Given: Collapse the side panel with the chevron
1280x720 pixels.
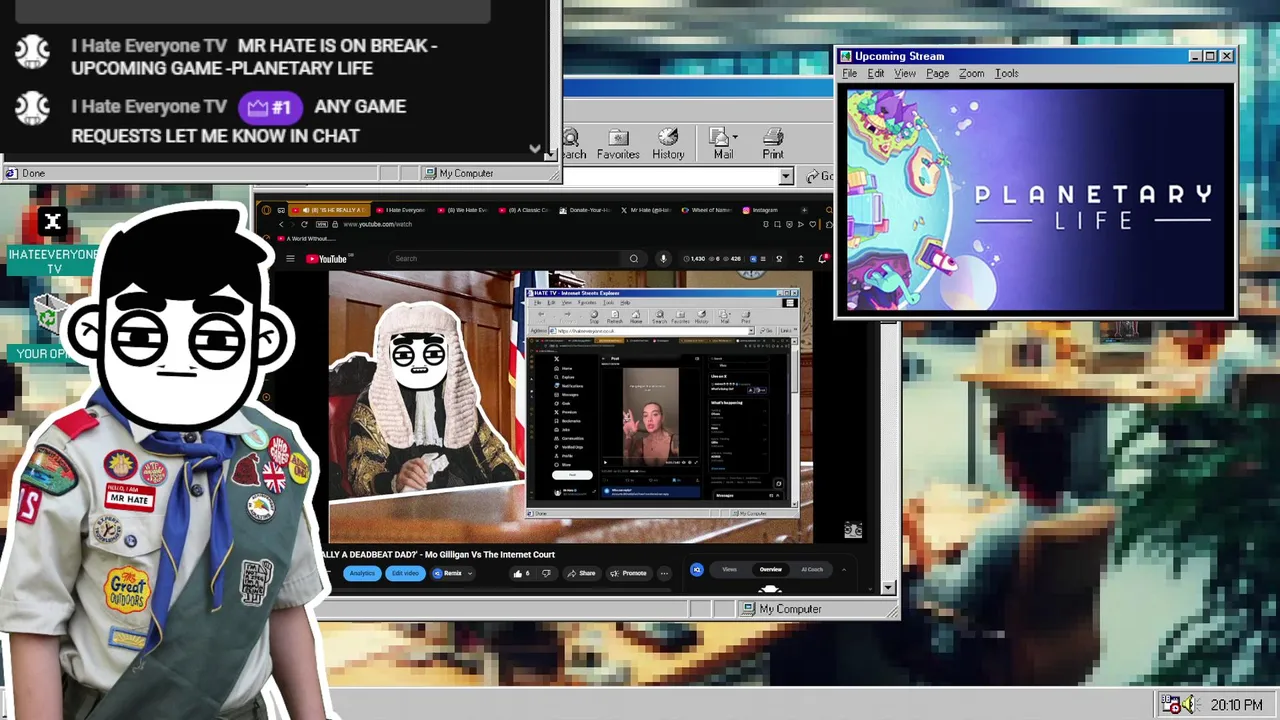Looking at the screenshot, I should click(843, 570).
